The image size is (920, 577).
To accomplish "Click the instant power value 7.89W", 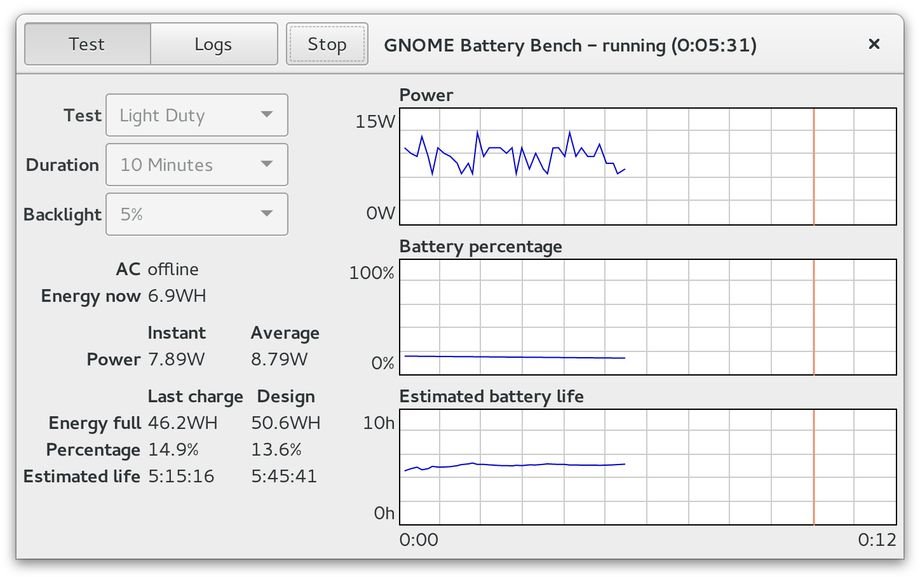I will [x=176, y=359].
